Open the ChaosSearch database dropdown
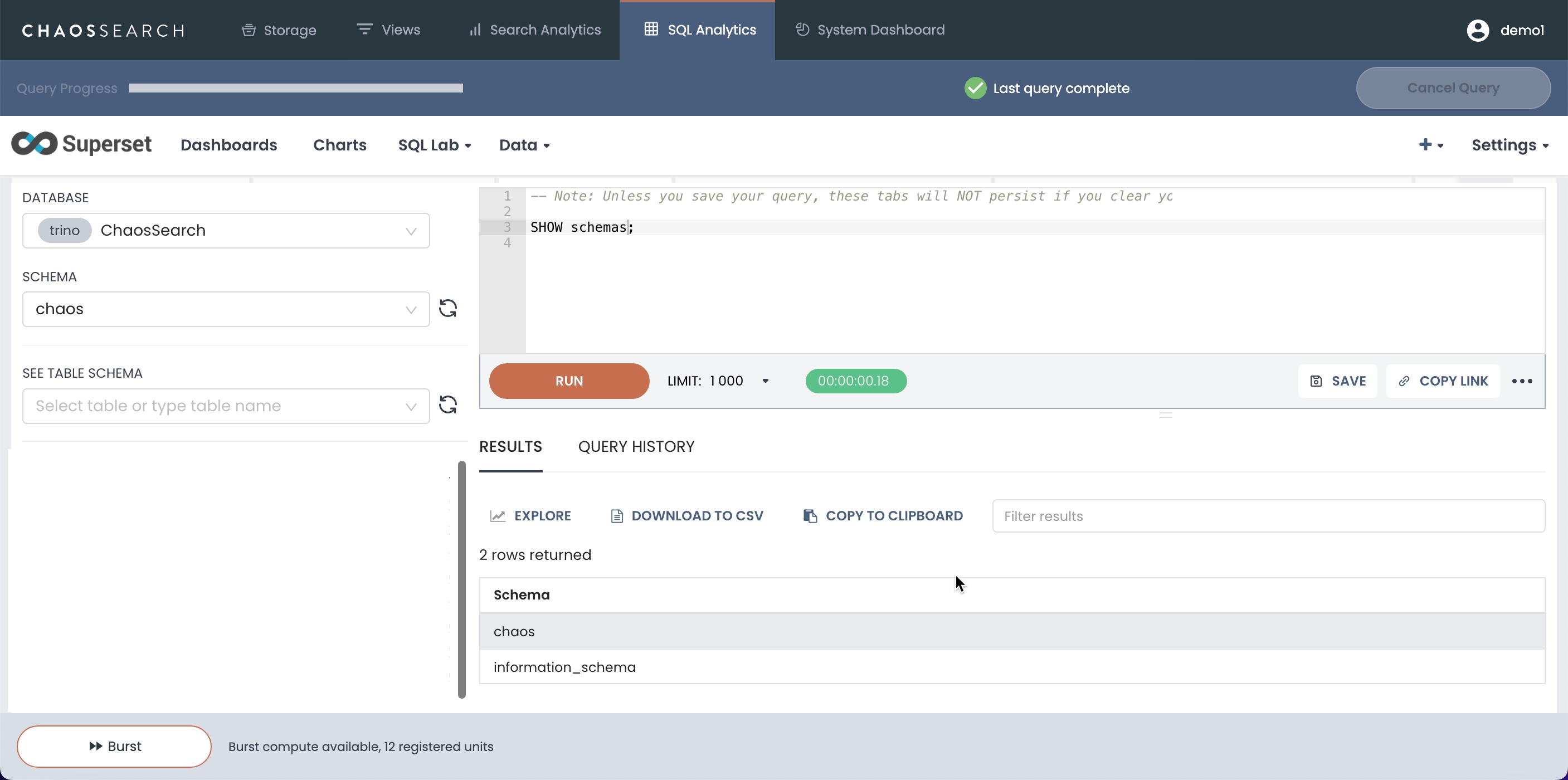 (226, 231)
